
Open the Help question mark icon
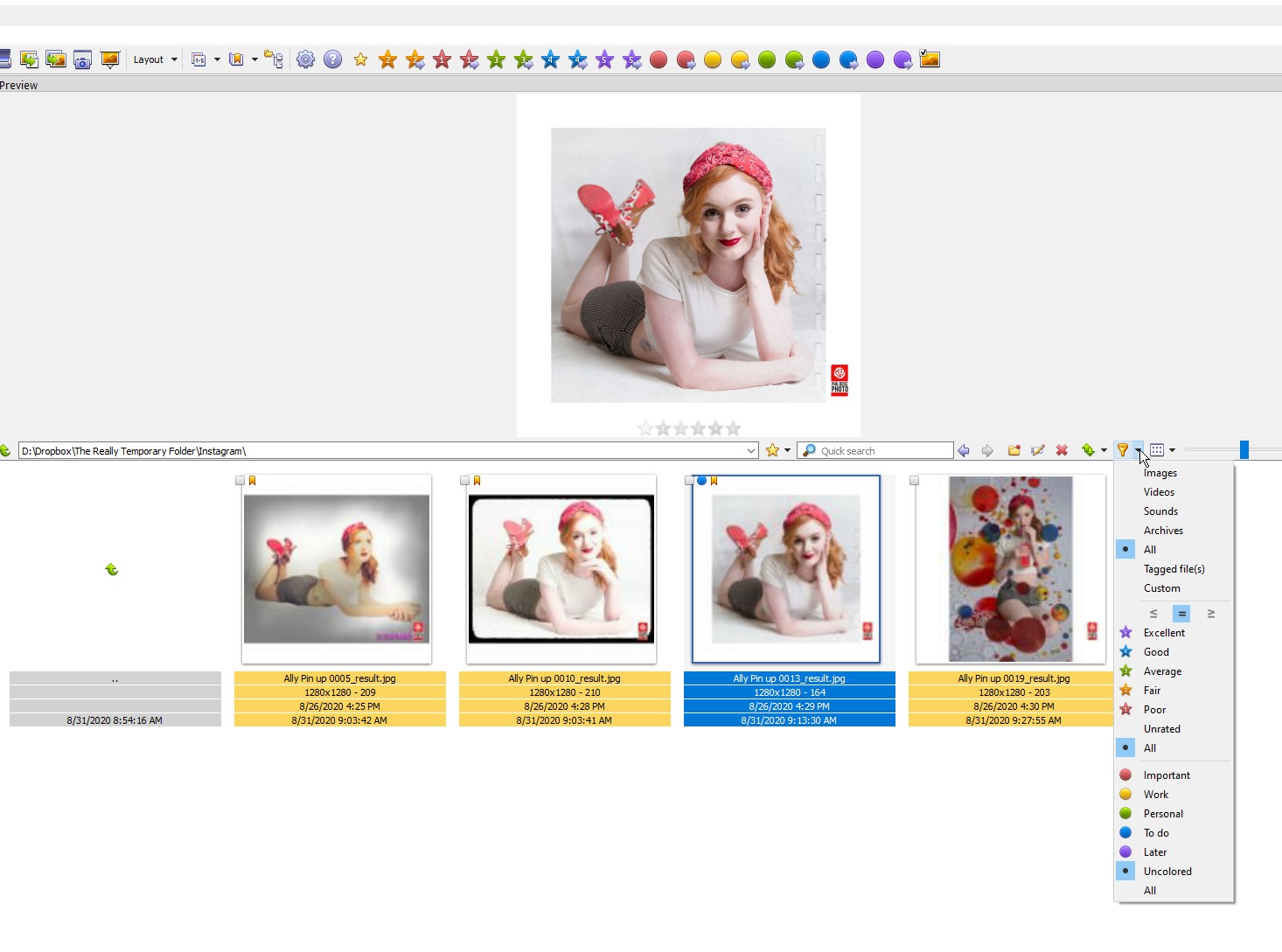pos(332,59)
